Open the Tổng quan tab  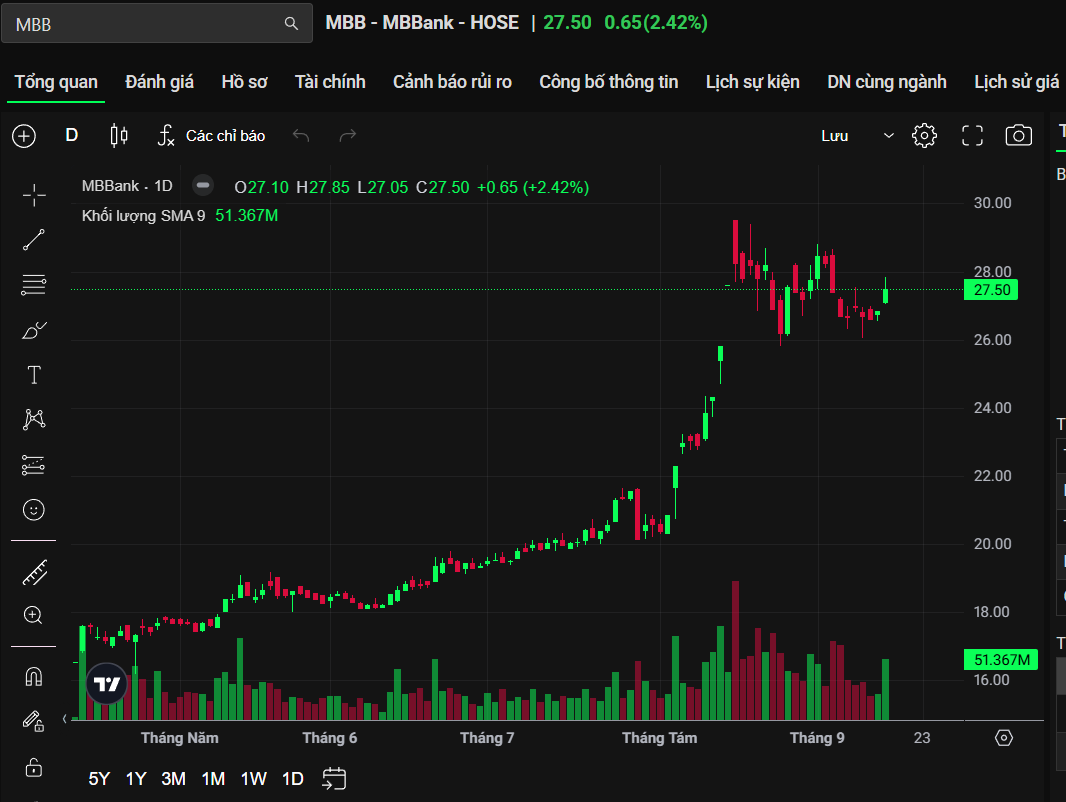pyautogui.click(x=56, y=82)
